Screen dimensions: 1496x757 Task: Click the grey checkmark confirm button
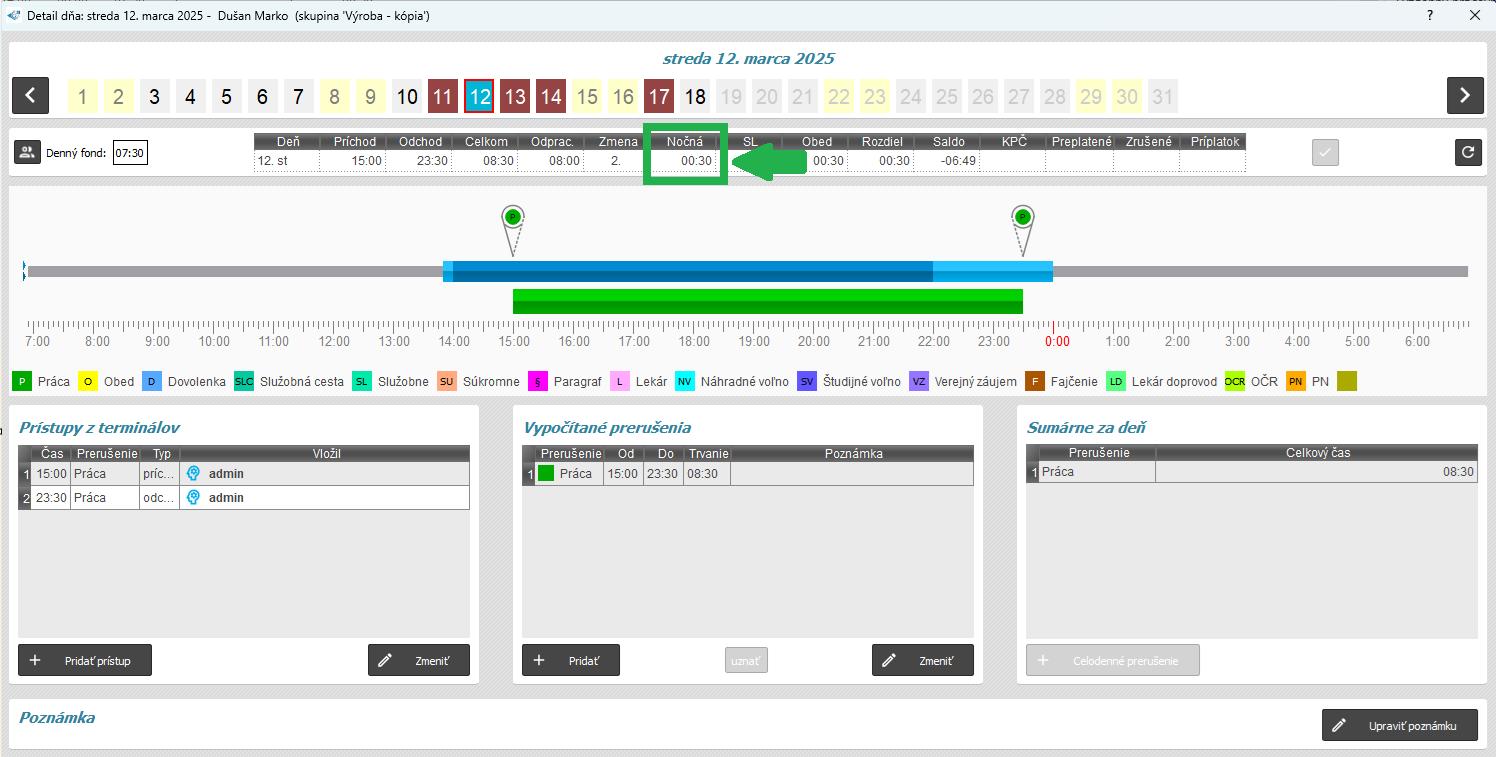pyautogui.click(x=1325, y=152)
